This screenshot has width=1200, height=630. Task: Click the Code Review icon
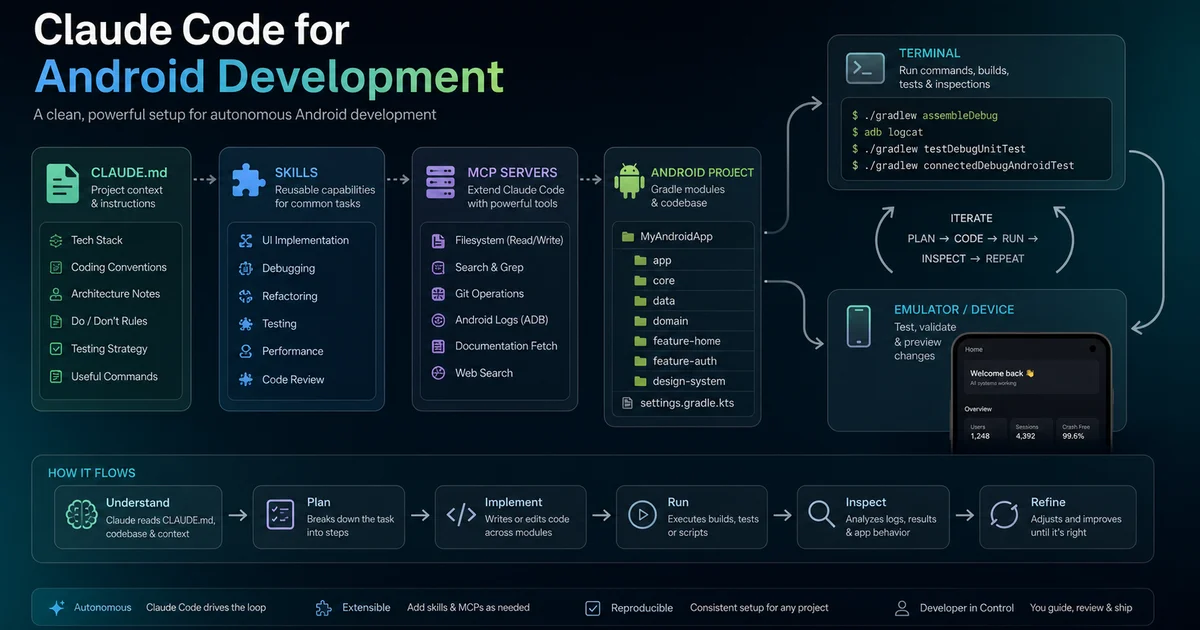(x=245, y=379)
